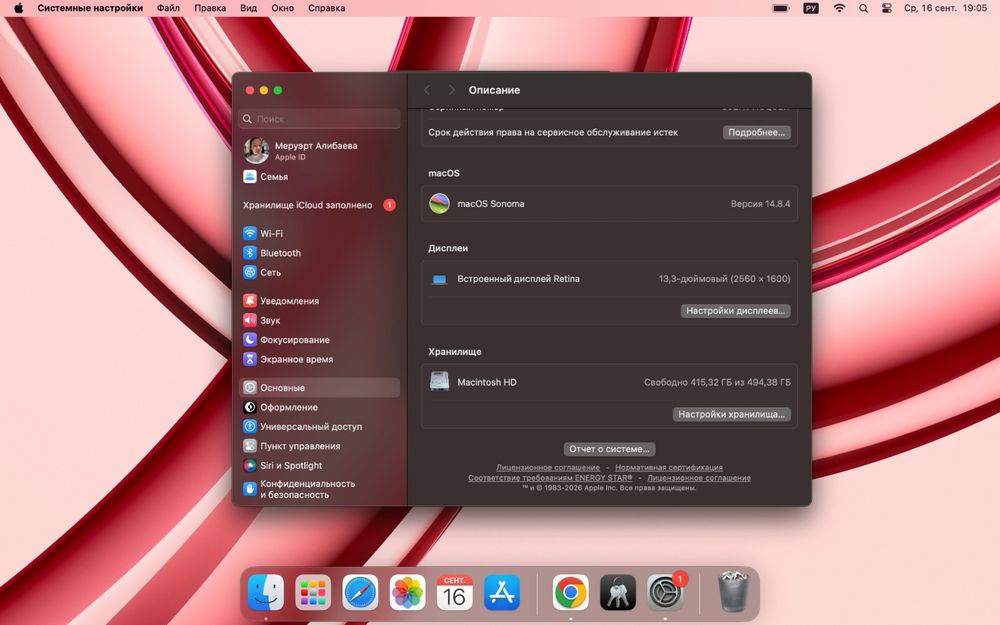Open Photos app in Dock

click(407, 592)
